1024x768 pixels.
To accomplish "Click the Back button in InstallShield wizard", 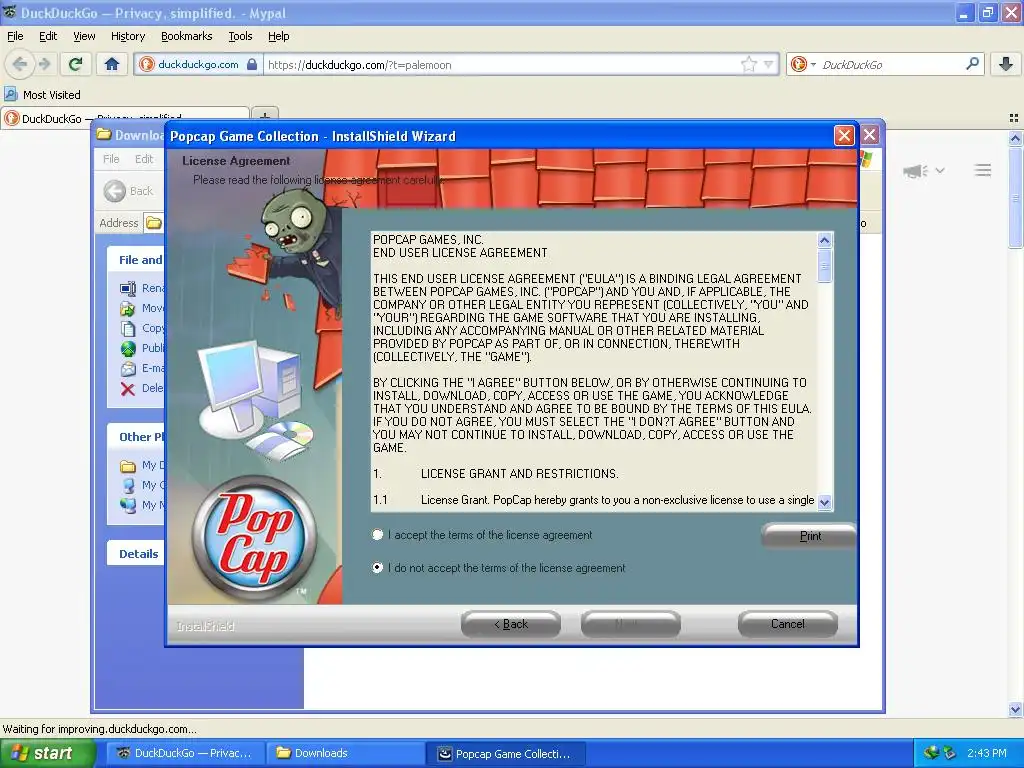I will pyautogui.click(x=511, y=624).
